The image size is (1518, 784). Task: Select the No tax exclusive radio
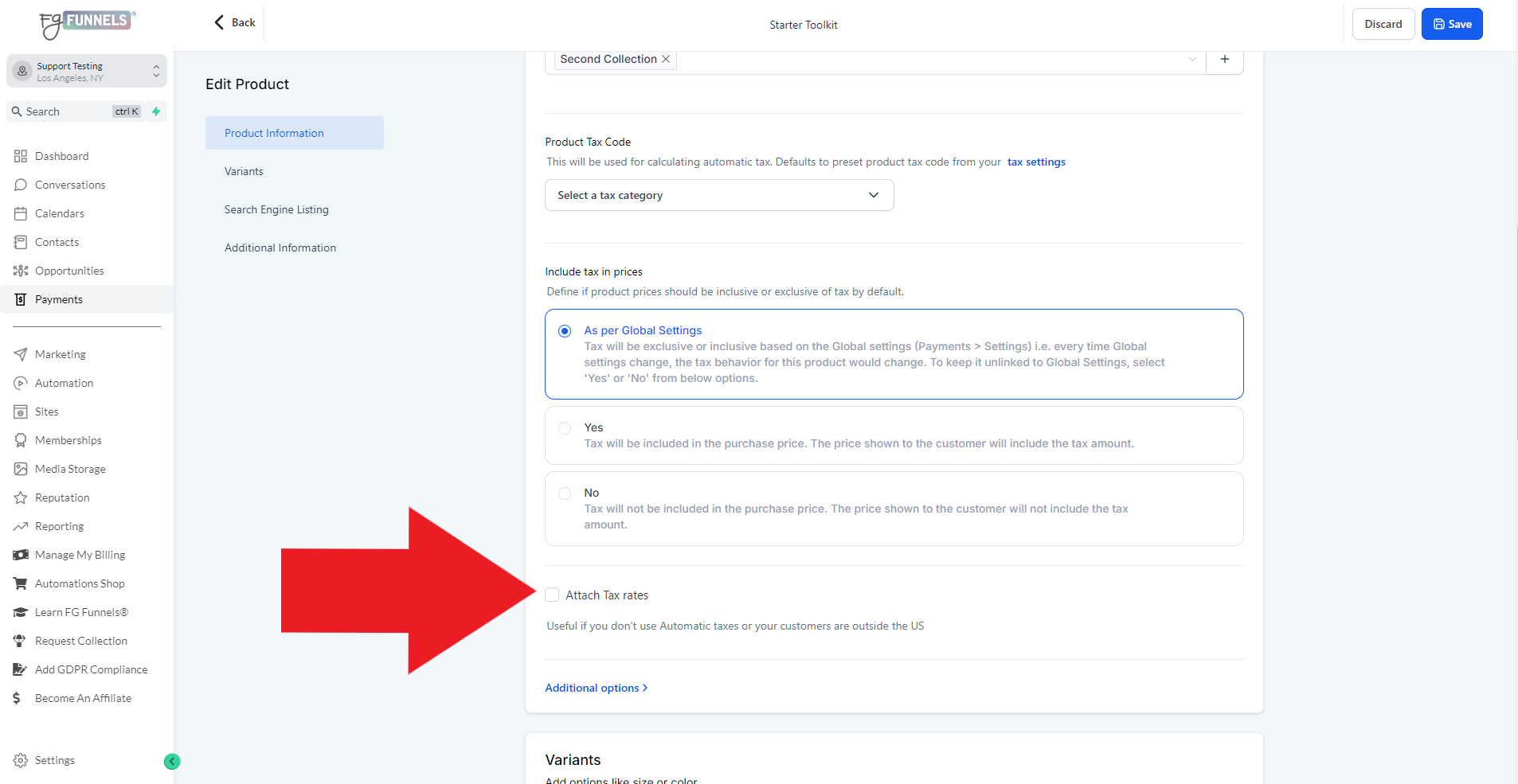[x=565, y=493]
